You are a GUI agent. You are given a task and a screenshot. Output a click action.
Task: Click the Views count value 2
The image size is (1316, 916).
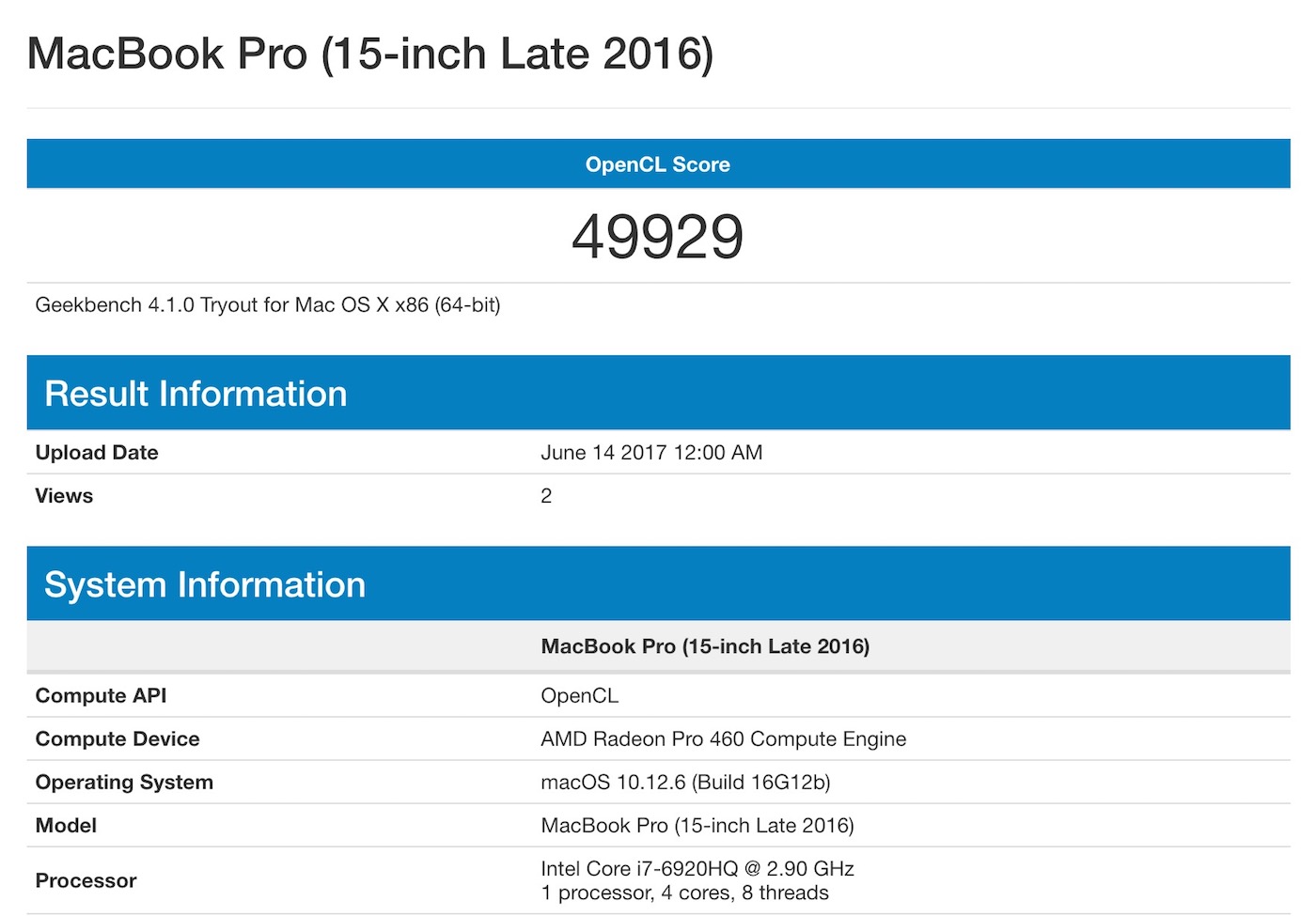546,496
